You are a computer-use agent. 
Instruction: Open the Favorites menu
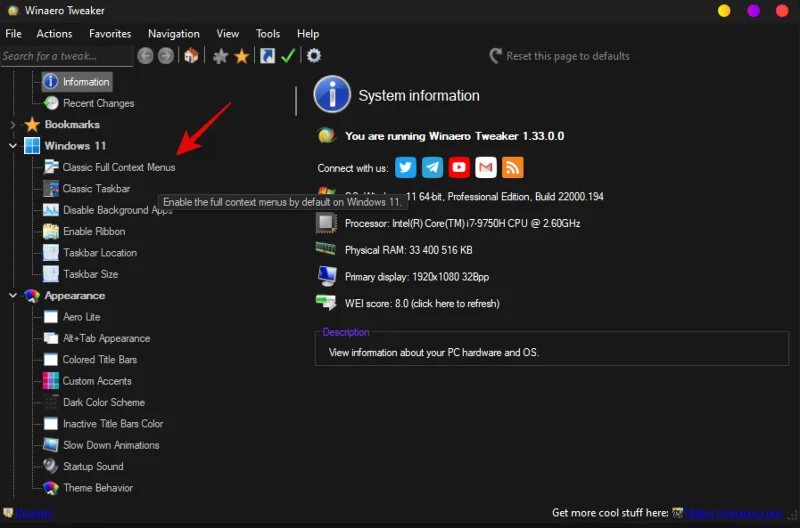pos(110,34)
